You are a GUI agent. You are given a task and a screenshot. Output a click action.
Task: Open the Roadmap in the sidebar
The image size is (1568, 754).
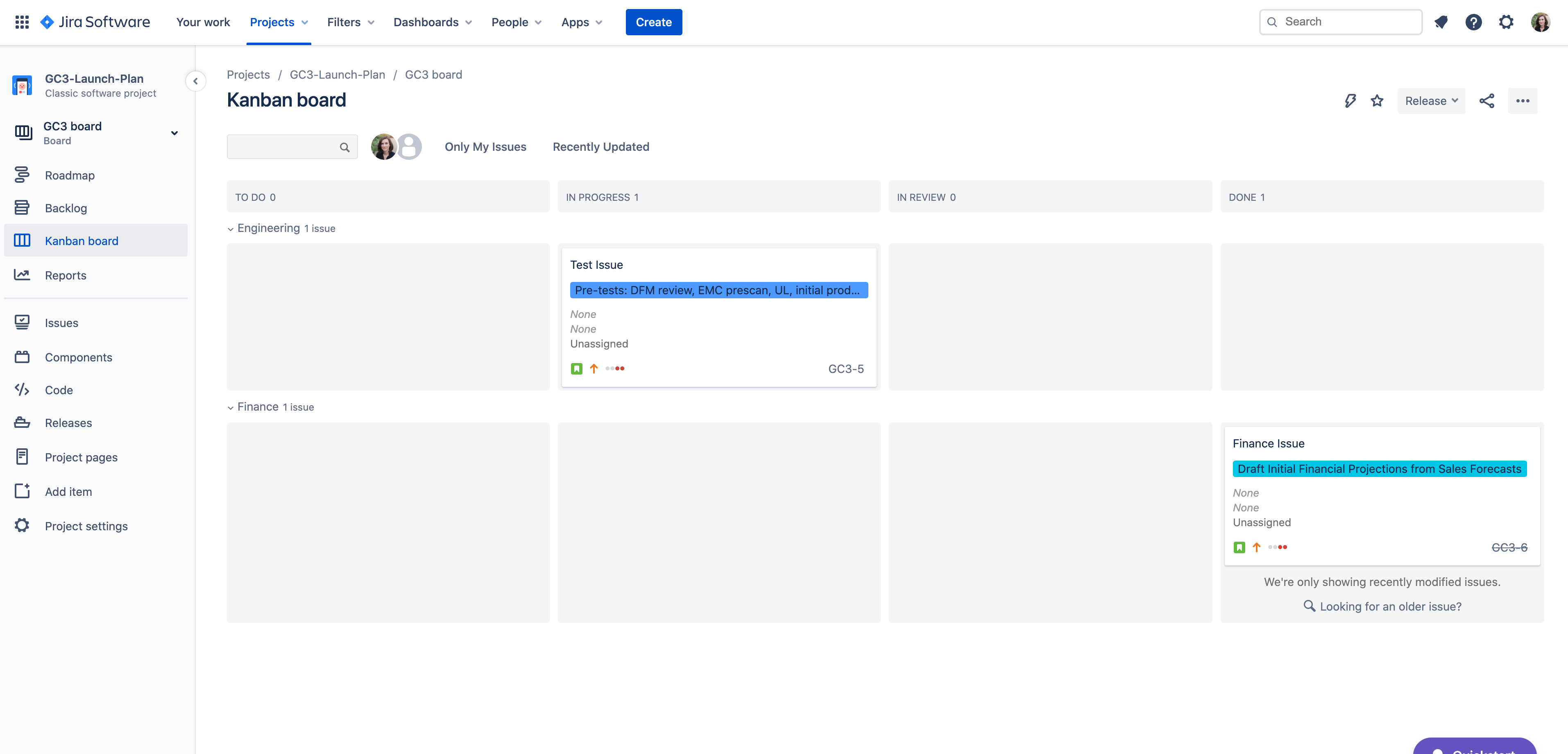click(x=69, y=175)
